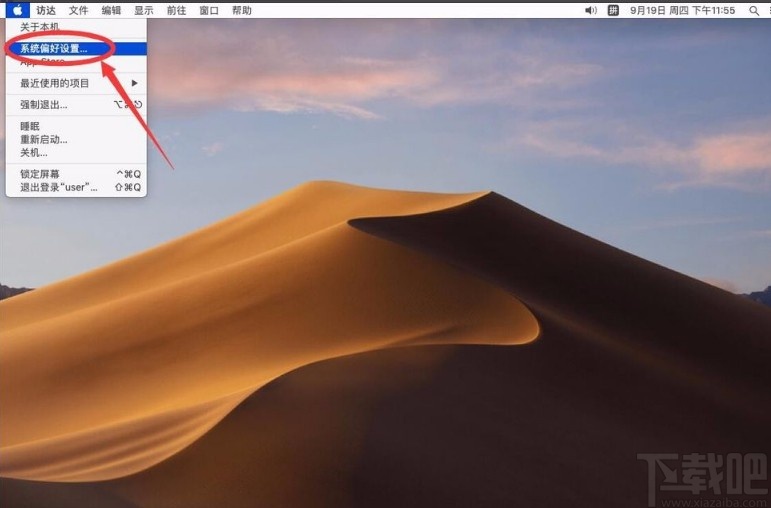This screenshot has height=508, width=771.
Task: Click the volume speaker icon
Action: click(x=590, y=10)
